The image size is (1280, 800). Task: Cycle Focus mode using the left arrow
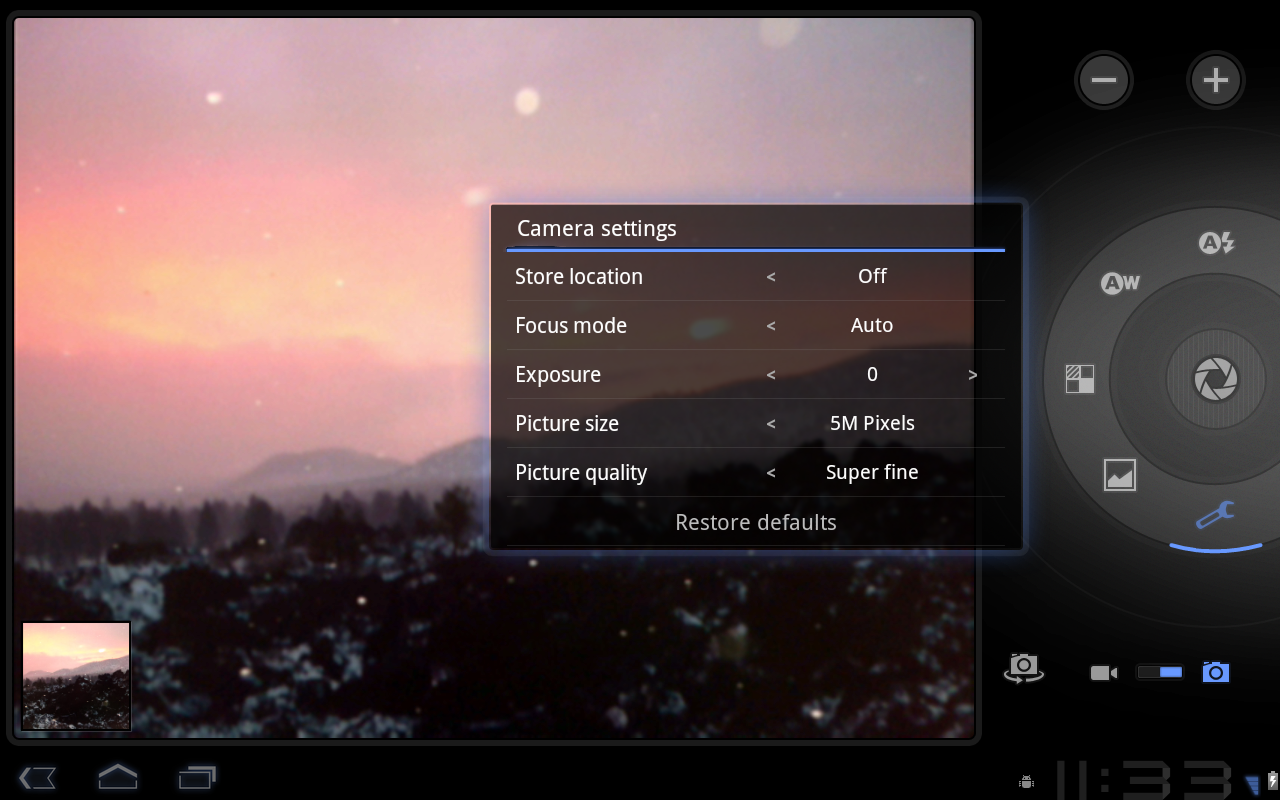[771, 325]
